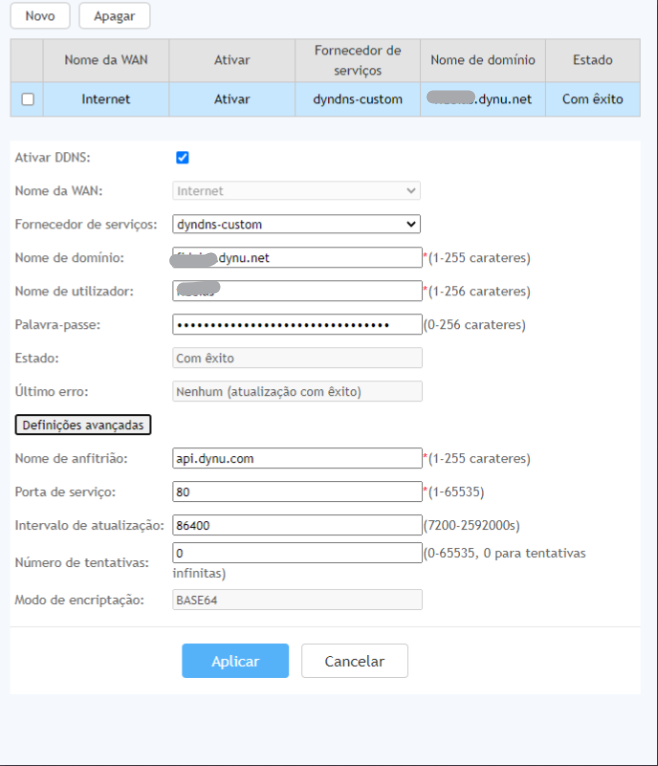
Task: Click the Novo button
Action: click(x=40, y=16)
